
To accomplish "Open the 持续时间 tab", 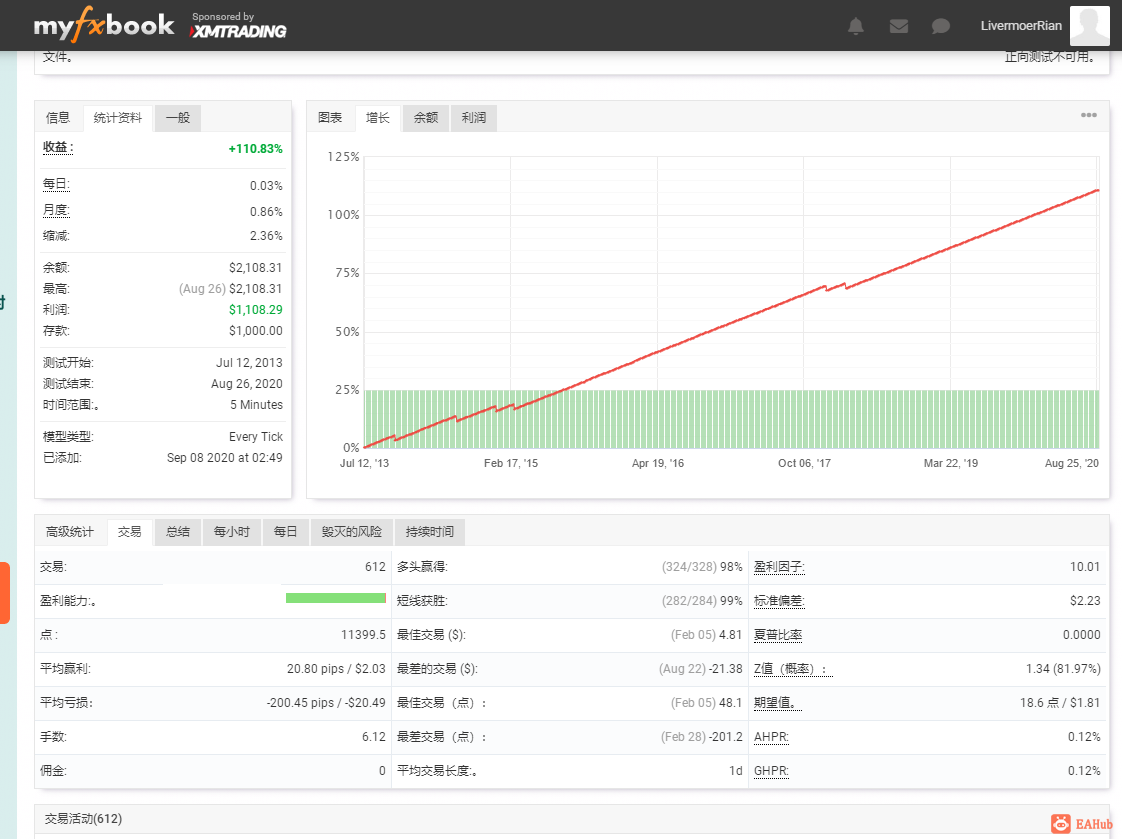I will pos(430,532).
